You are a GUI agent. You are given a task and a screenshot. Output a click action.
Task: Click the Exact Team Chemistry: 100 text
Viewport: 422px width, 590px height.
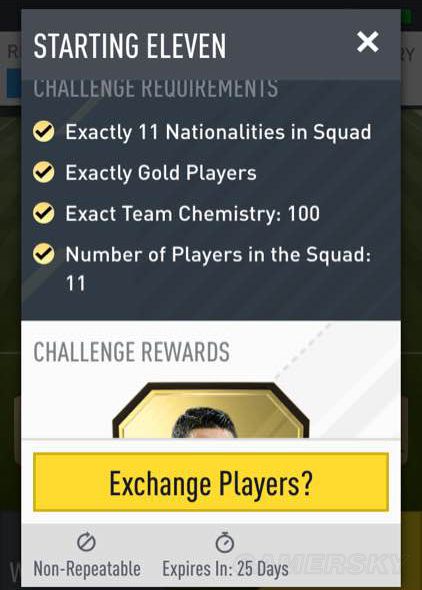tap(193, 213)
